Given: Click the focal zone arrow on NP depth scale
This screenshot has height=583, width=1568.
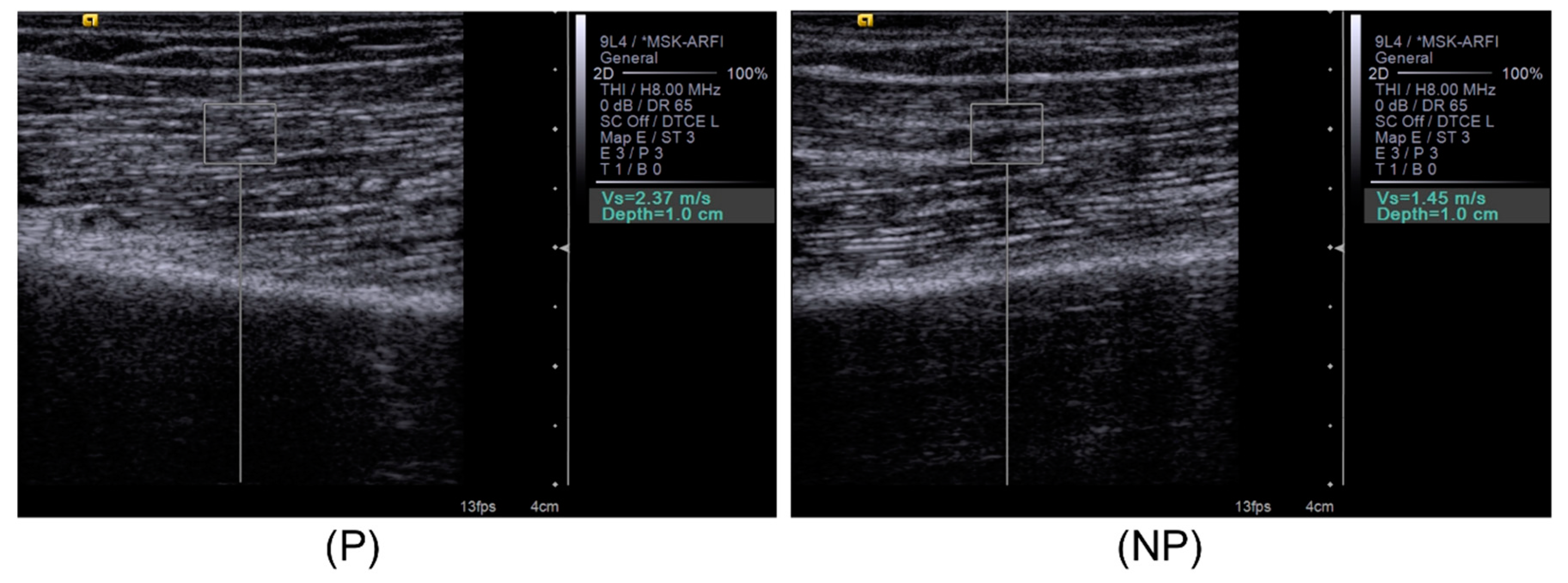Looking at the screenshot, I should coord(1339,248).
